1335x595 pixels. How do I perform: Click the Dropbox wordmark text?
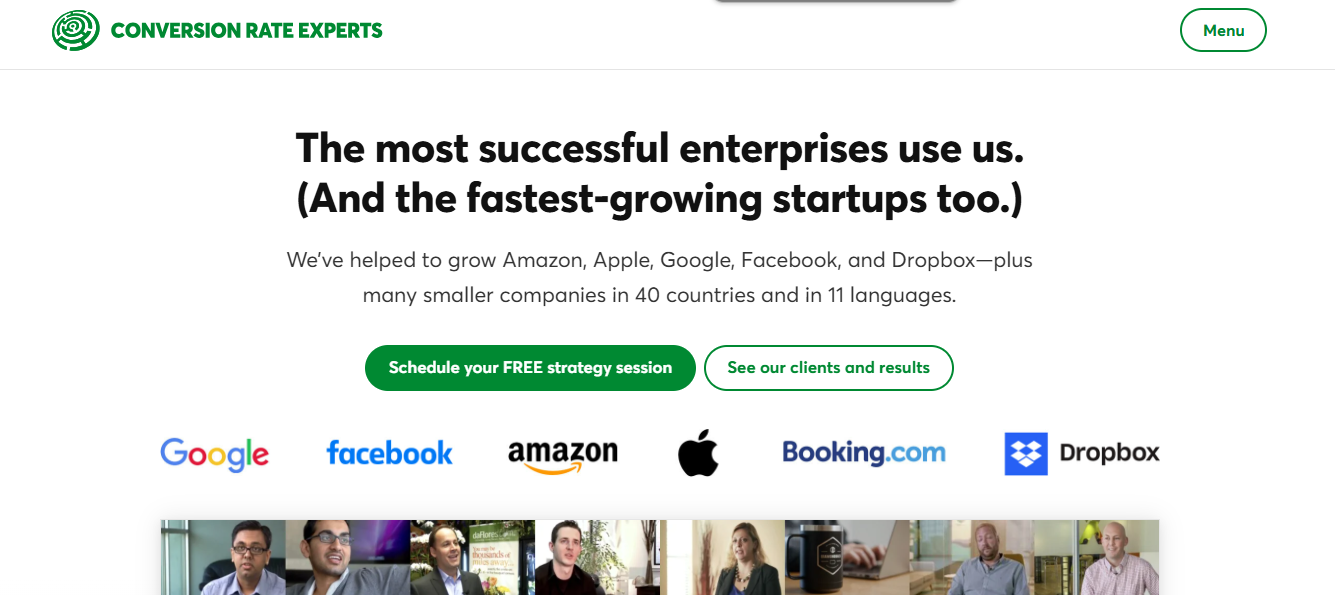coord(1109,453)
